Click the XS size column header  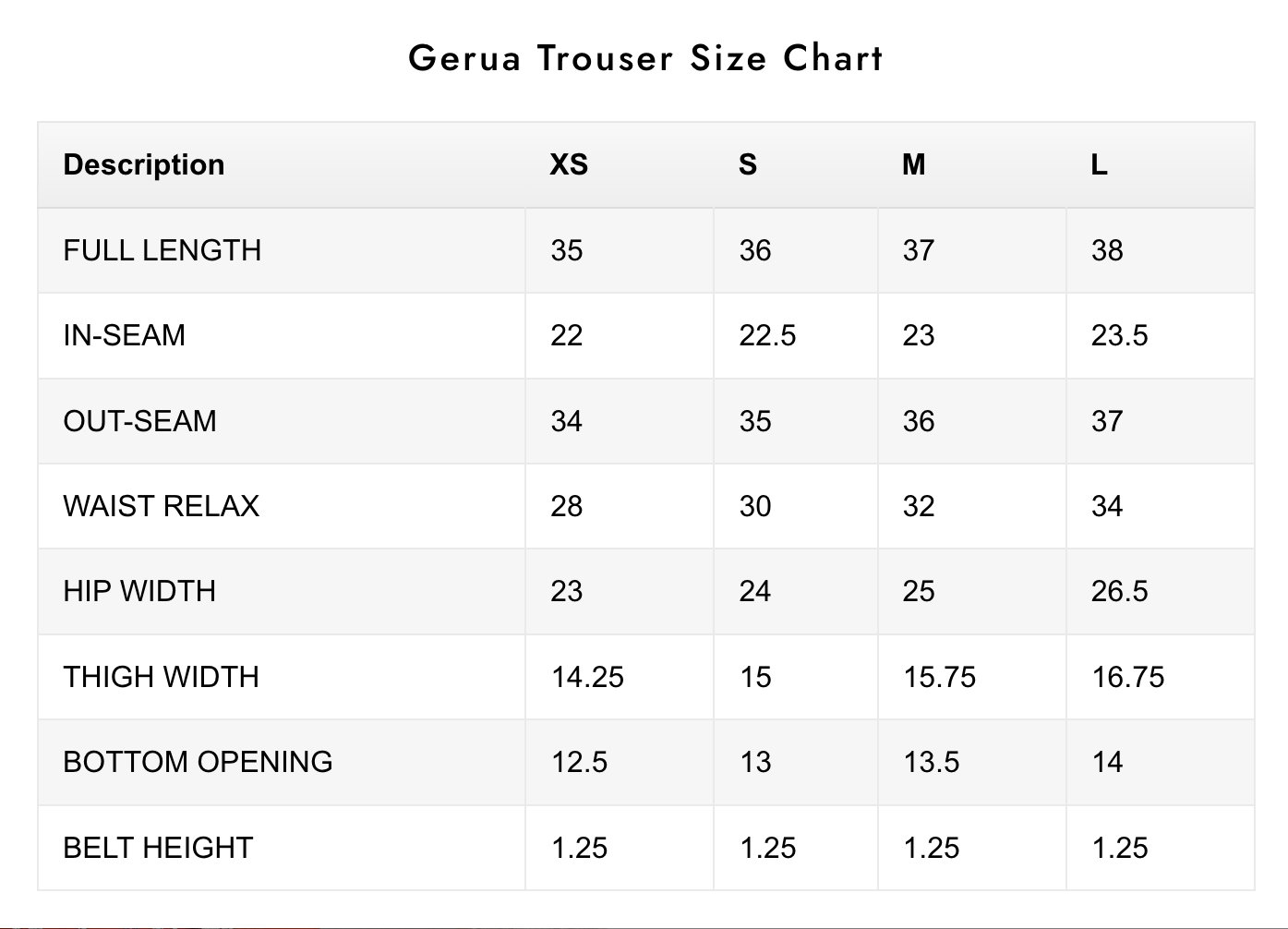pyautogui.click(x=569, y=164)
